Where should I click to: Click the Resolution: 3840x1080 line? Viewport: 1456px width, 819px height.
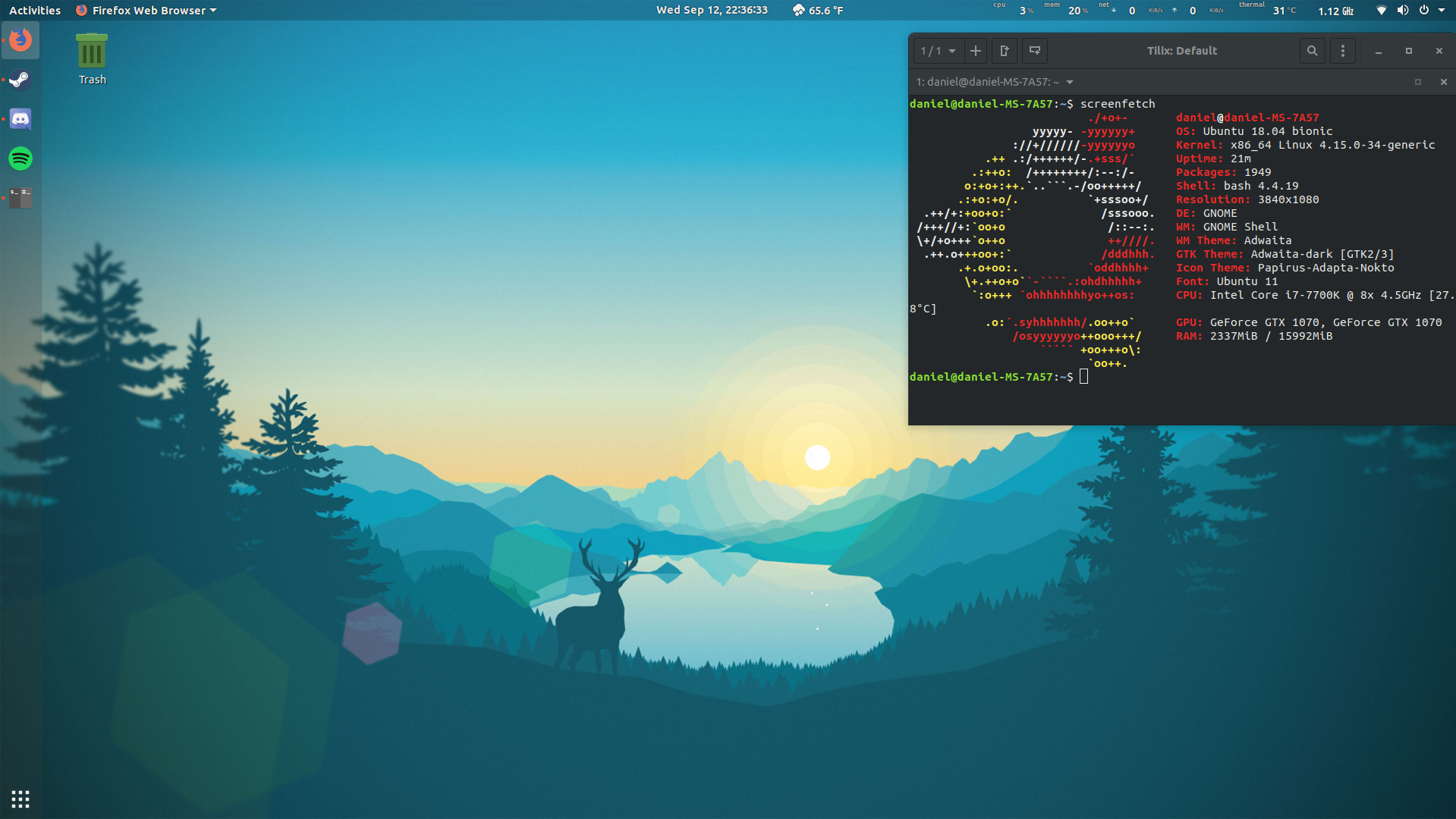tap(1247, 199)
